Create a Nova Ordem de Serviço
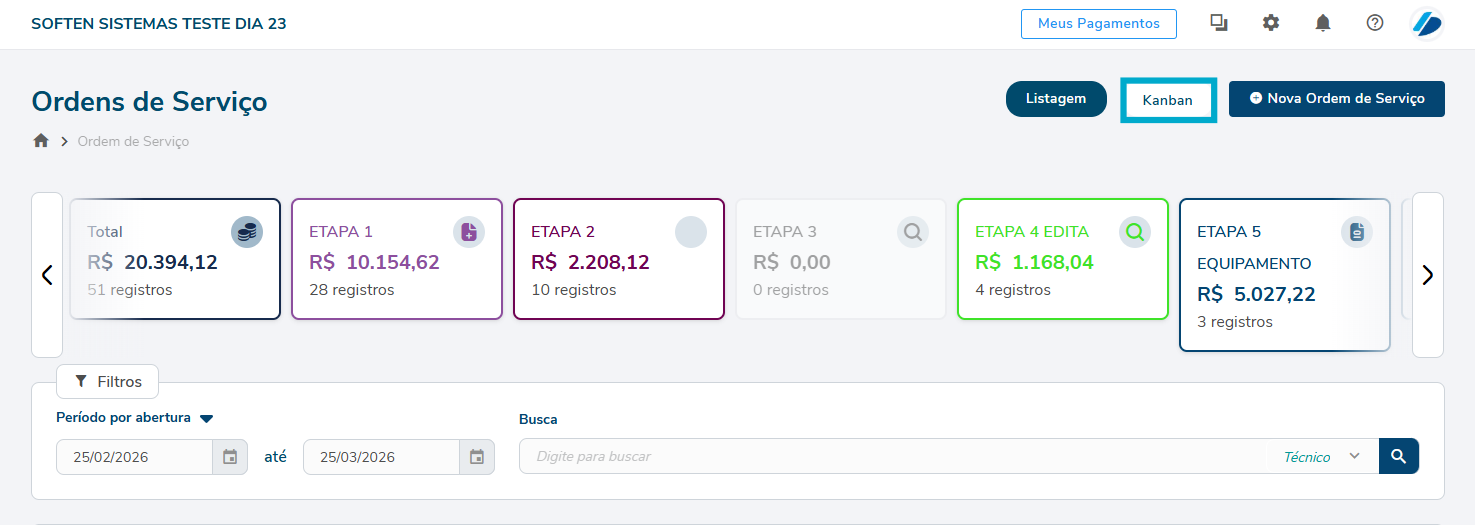Screen dimensions: 1475x525 pos(1336,99)
